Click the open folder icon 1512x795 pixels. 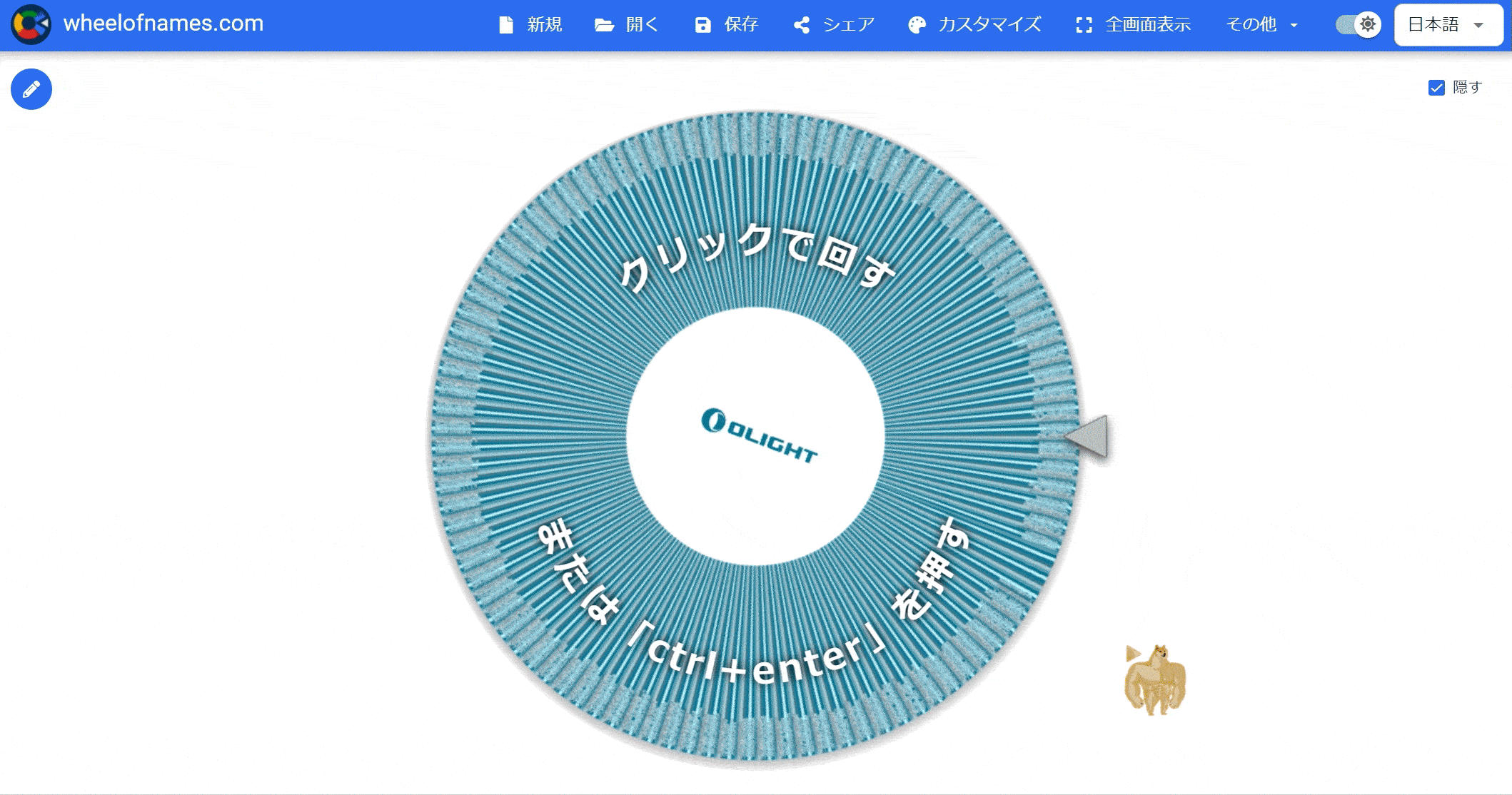604,25
